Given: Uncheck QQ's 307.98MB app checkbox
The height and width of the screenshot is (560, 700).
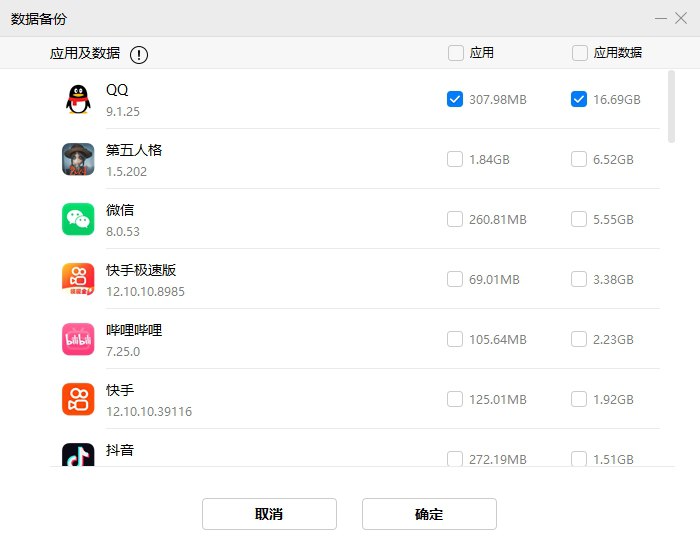Looking at the screenshot, I should pos(455,99).
